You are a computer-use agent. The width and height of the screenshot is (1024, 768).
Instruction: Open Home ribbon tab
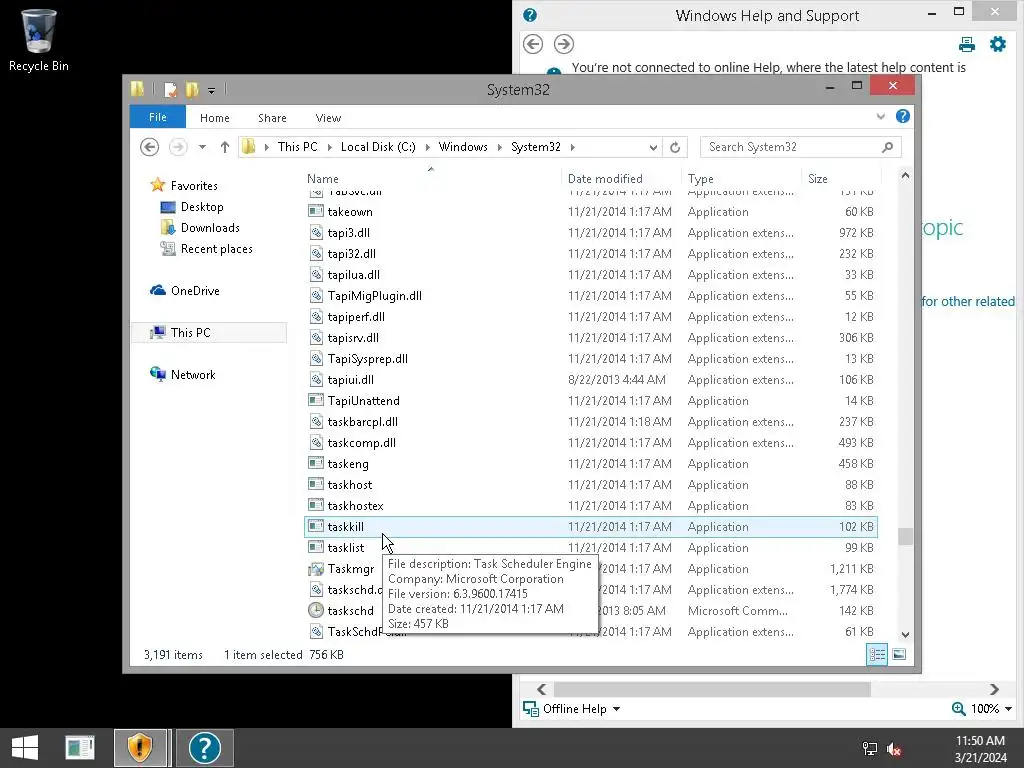(x=214, y=118)
